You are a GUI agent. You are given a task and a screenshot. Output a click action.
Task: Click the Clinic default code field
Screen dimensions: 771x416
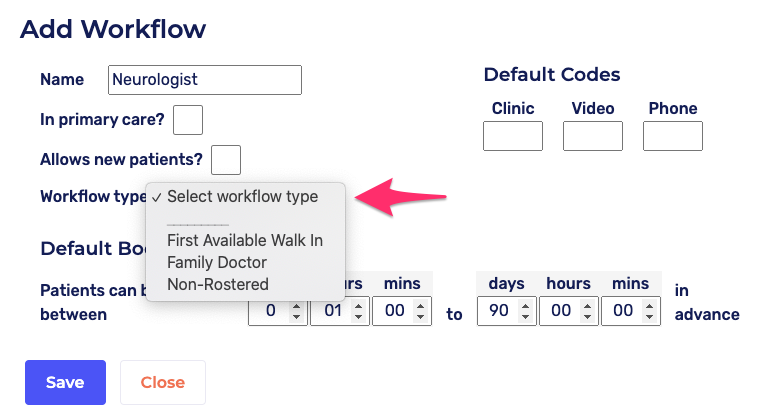(x=513, y=136)
